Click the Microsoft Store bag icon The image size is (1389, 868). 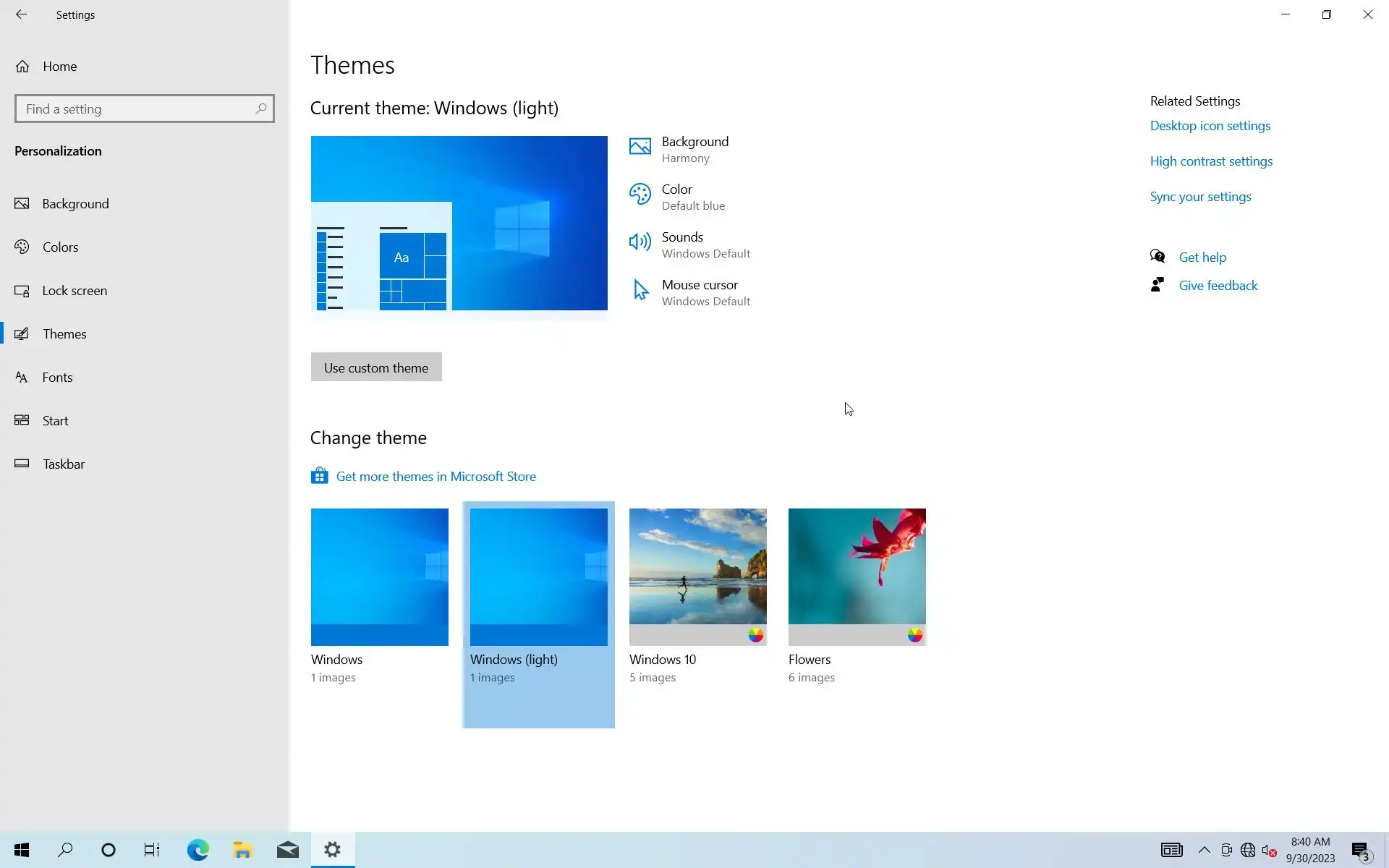click(319, 476)
